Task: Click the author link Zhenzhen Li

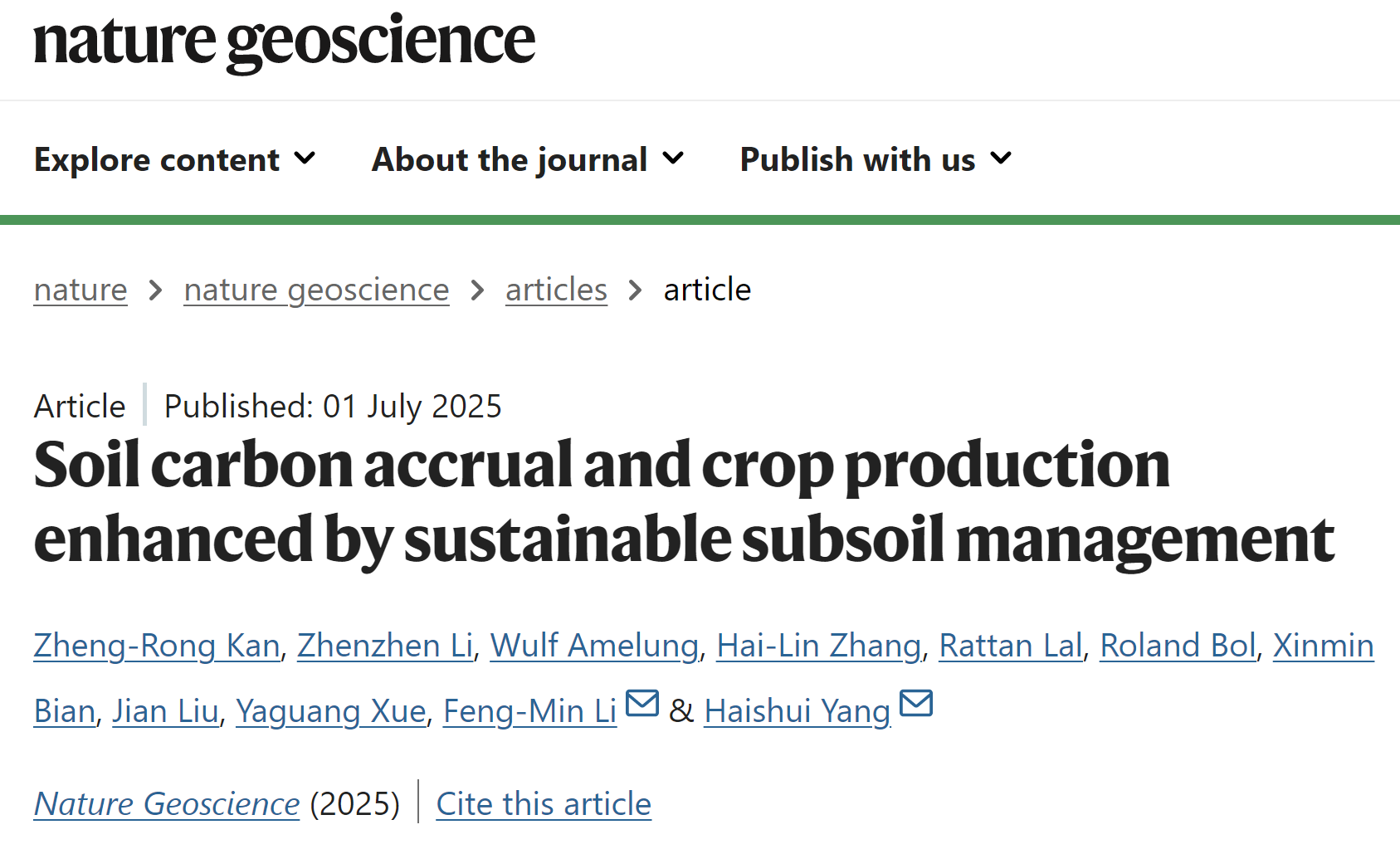Action: coord(385,646)
